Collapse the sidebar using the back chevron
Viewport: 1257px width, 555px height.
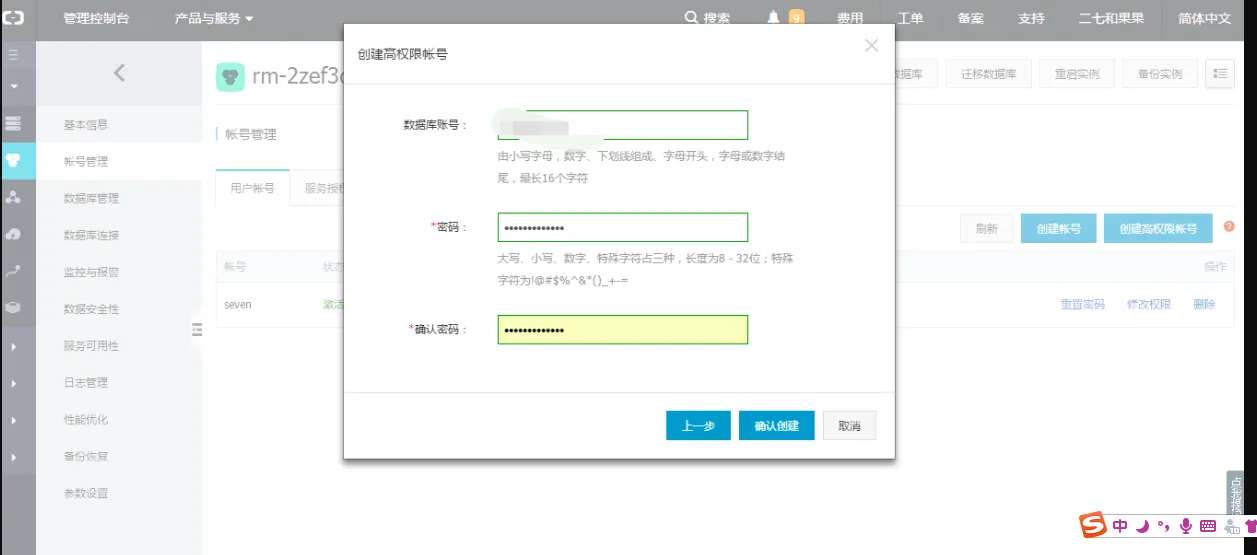(119, 72)
